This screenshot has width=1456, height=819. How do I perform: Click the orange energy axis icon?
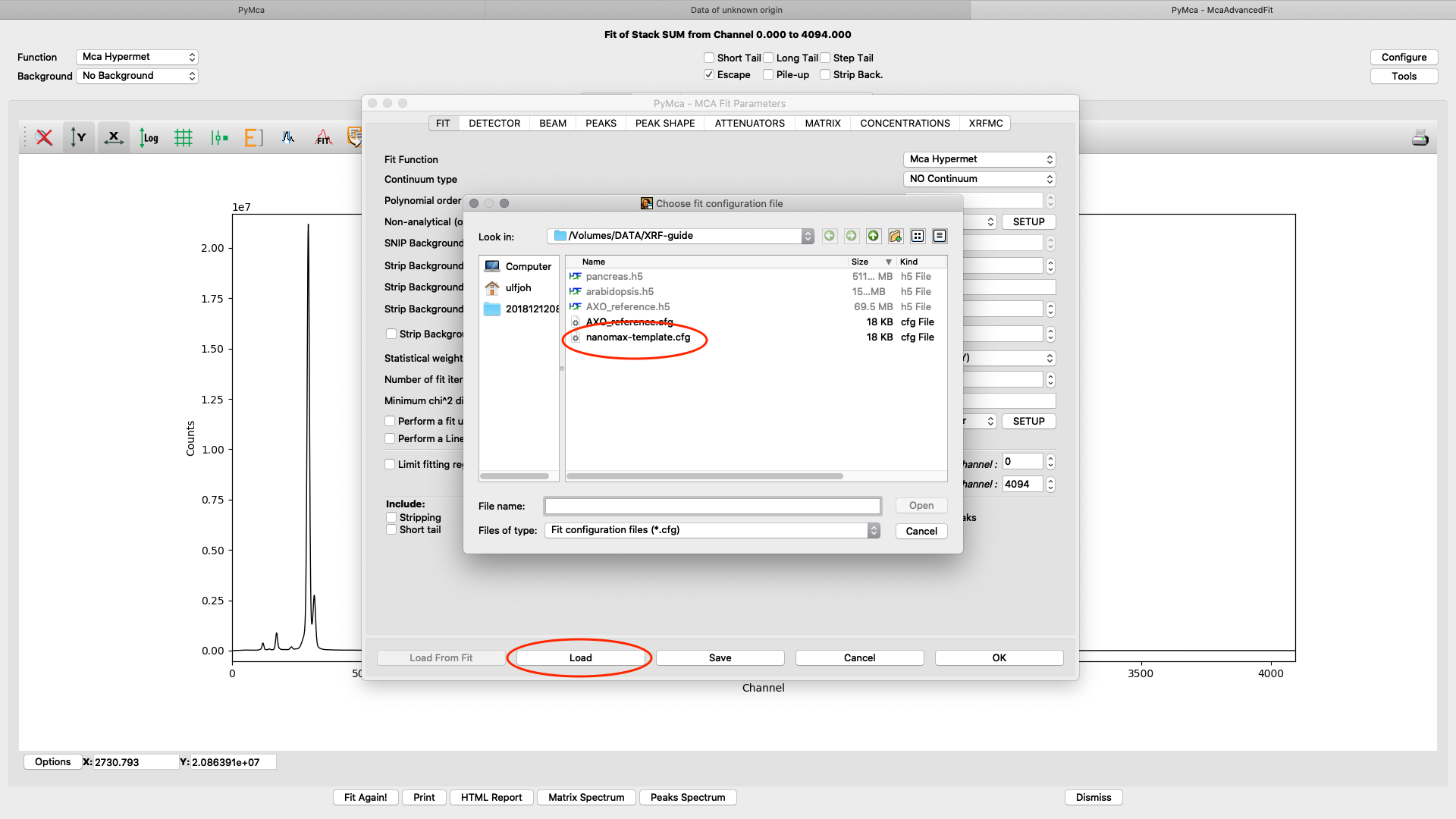[253, 137]
